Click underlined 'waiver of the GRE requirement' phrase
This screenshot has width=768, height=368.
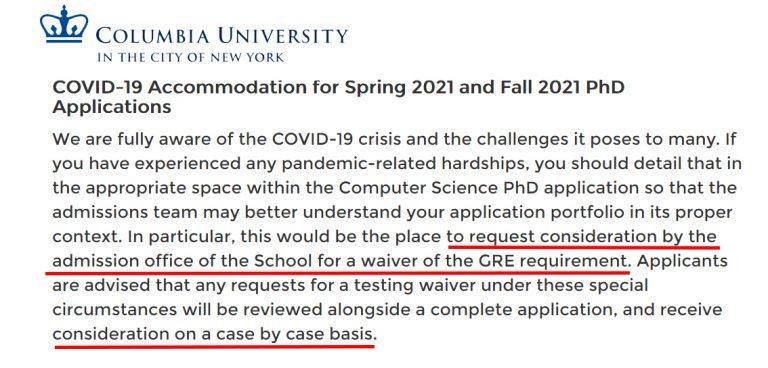click(x=493, y=261)
